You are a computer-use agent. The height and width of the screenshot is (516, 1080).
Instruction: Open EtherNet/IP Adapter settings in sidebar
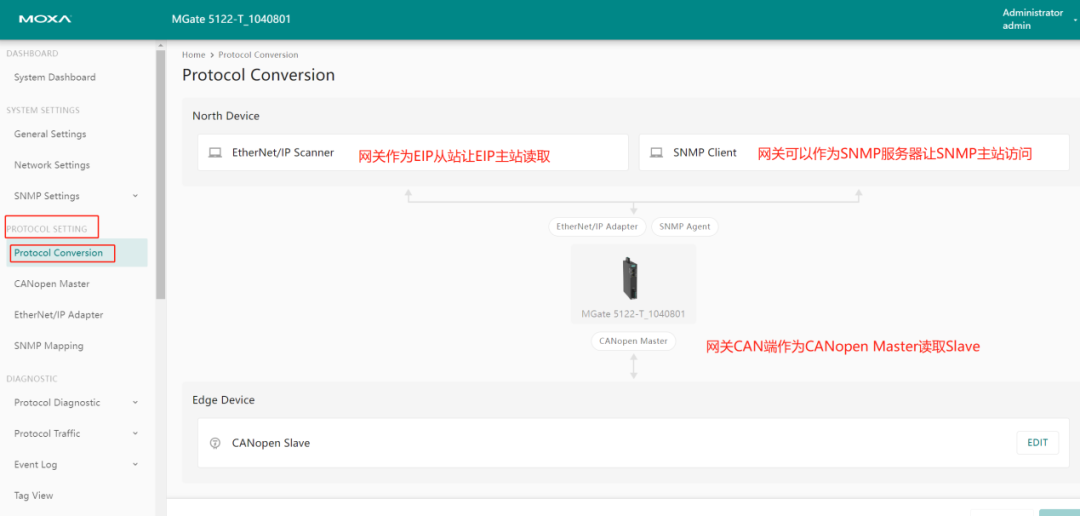click(x=59, y=314)
